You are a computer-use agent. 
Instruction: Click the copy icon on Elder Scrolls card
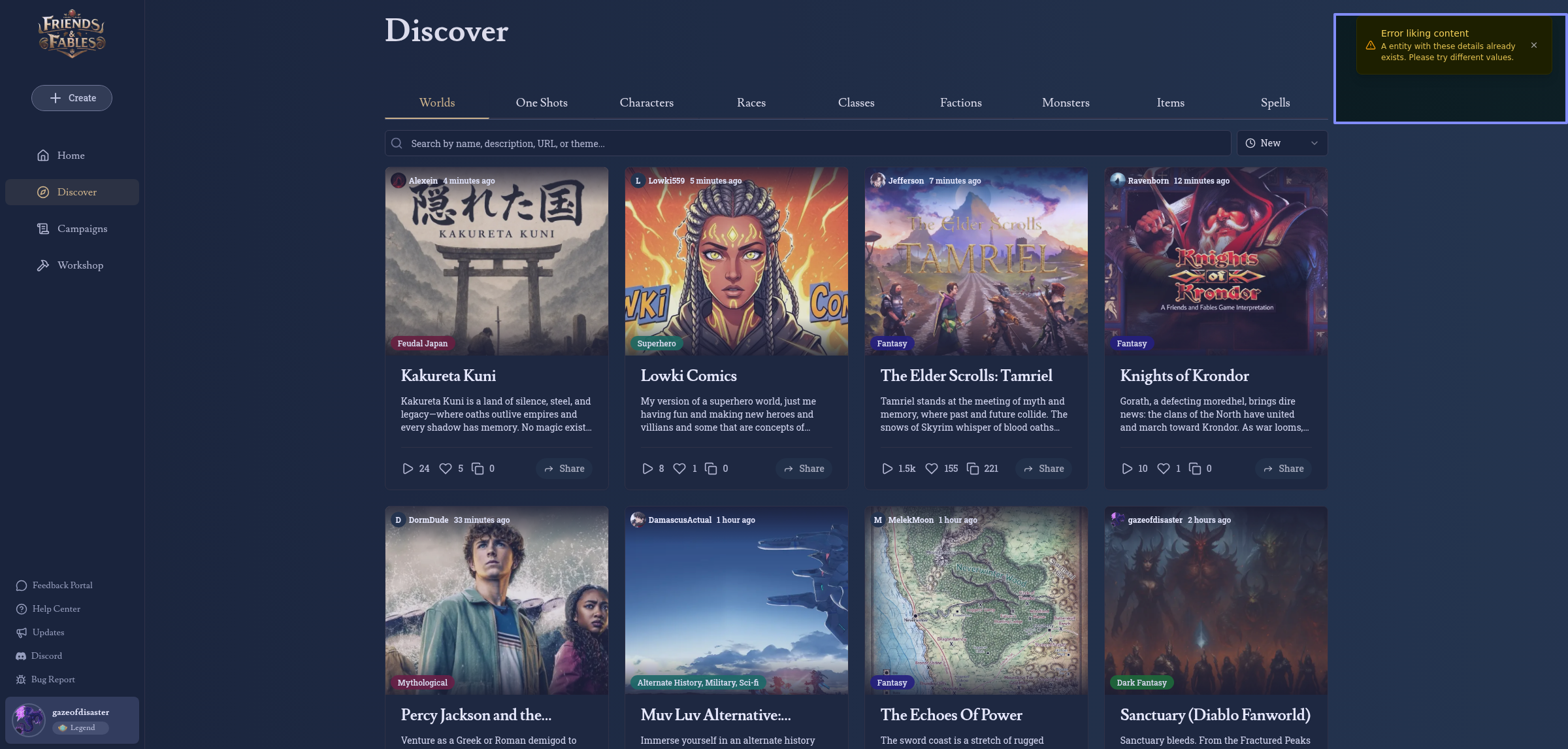click(973, 469)
